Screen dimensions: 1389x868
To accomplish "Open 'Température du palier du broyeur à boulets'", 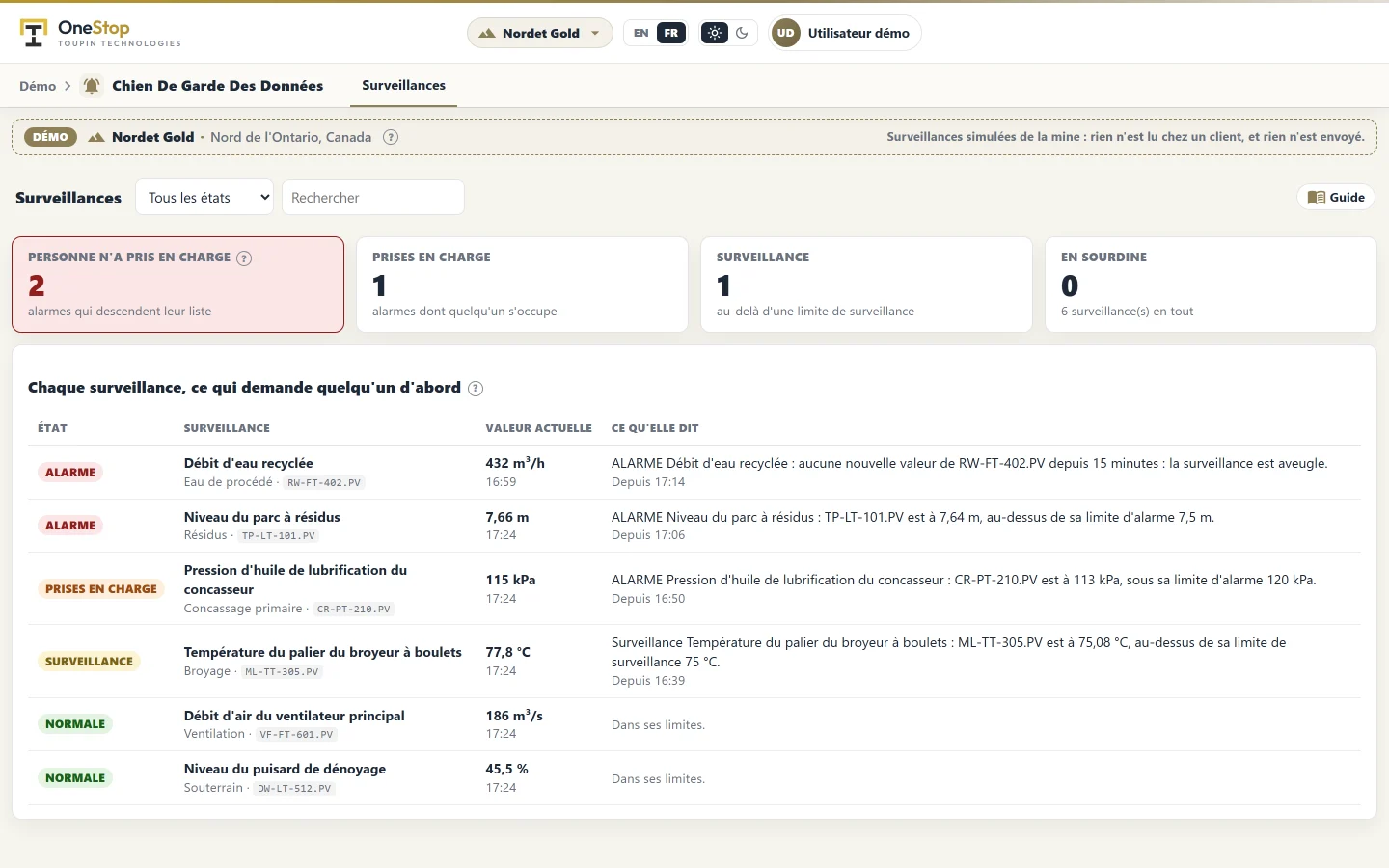I will point(694,662).
